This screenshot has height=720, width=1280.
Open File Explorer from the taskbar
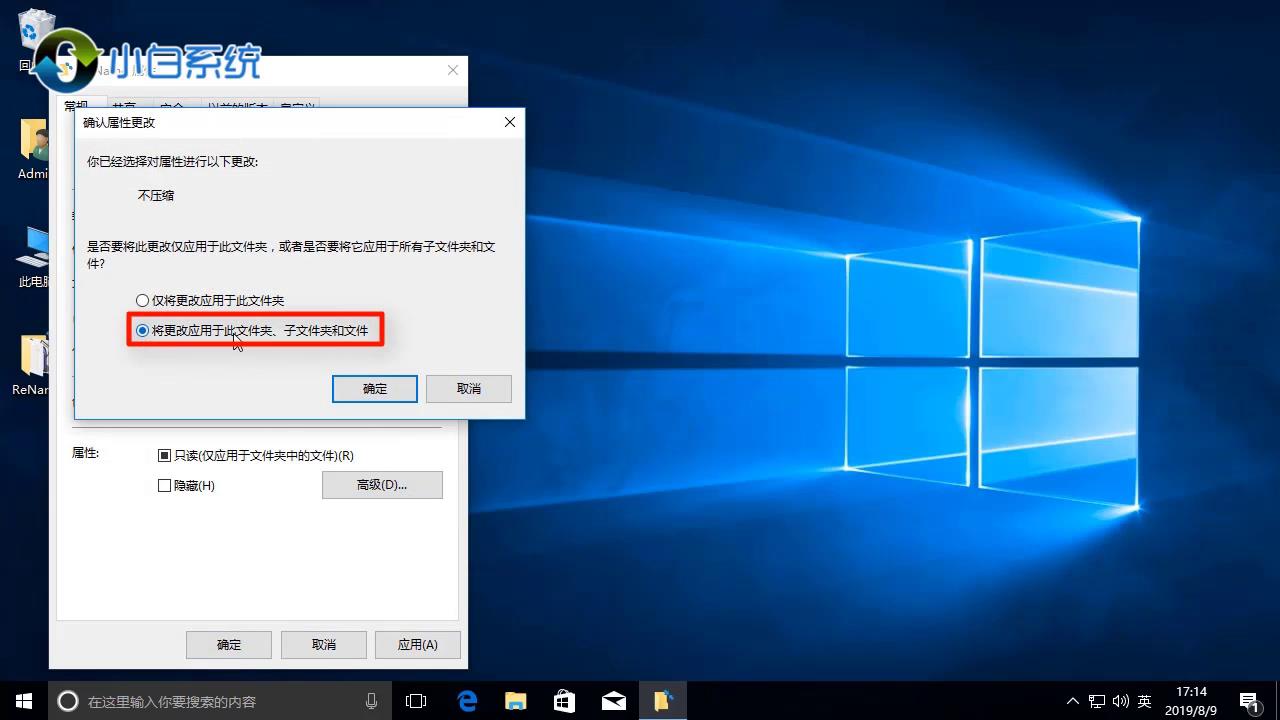click(515, 700)
